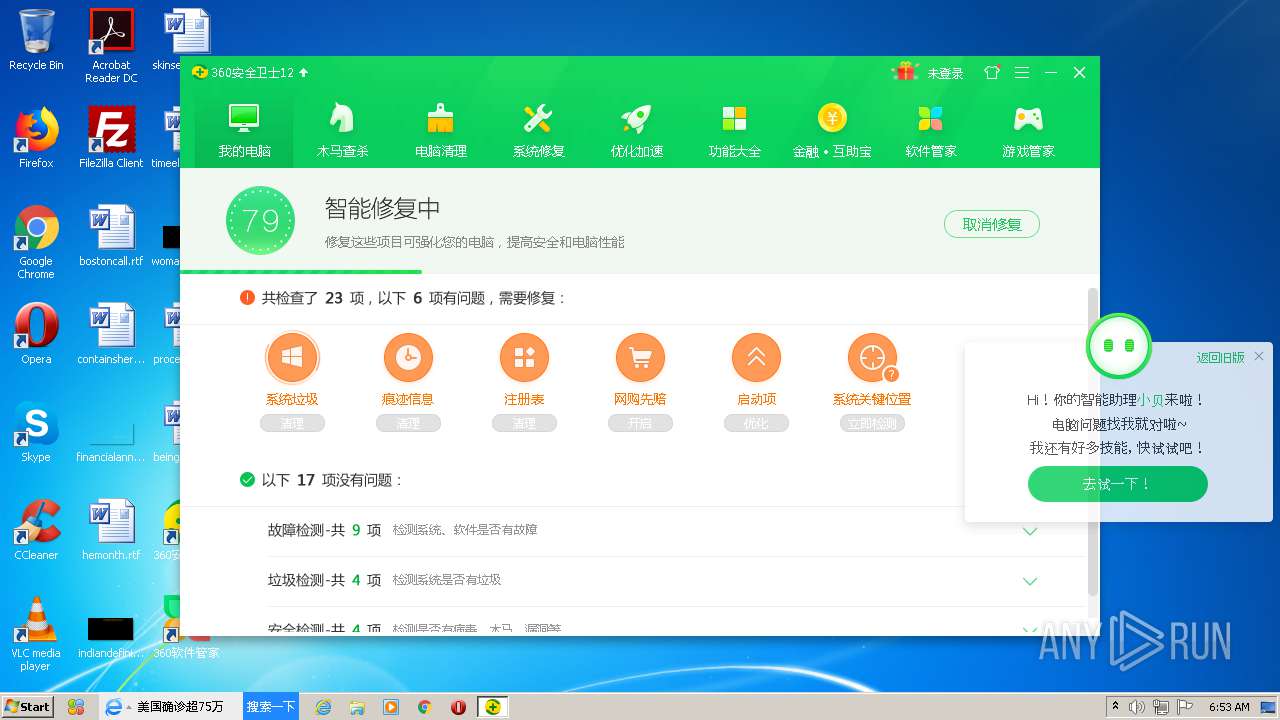Click 返回旧版 link in assistant popup
Screen dimensions: 1280x720
pyautogui.click(x=1220, y=358)
